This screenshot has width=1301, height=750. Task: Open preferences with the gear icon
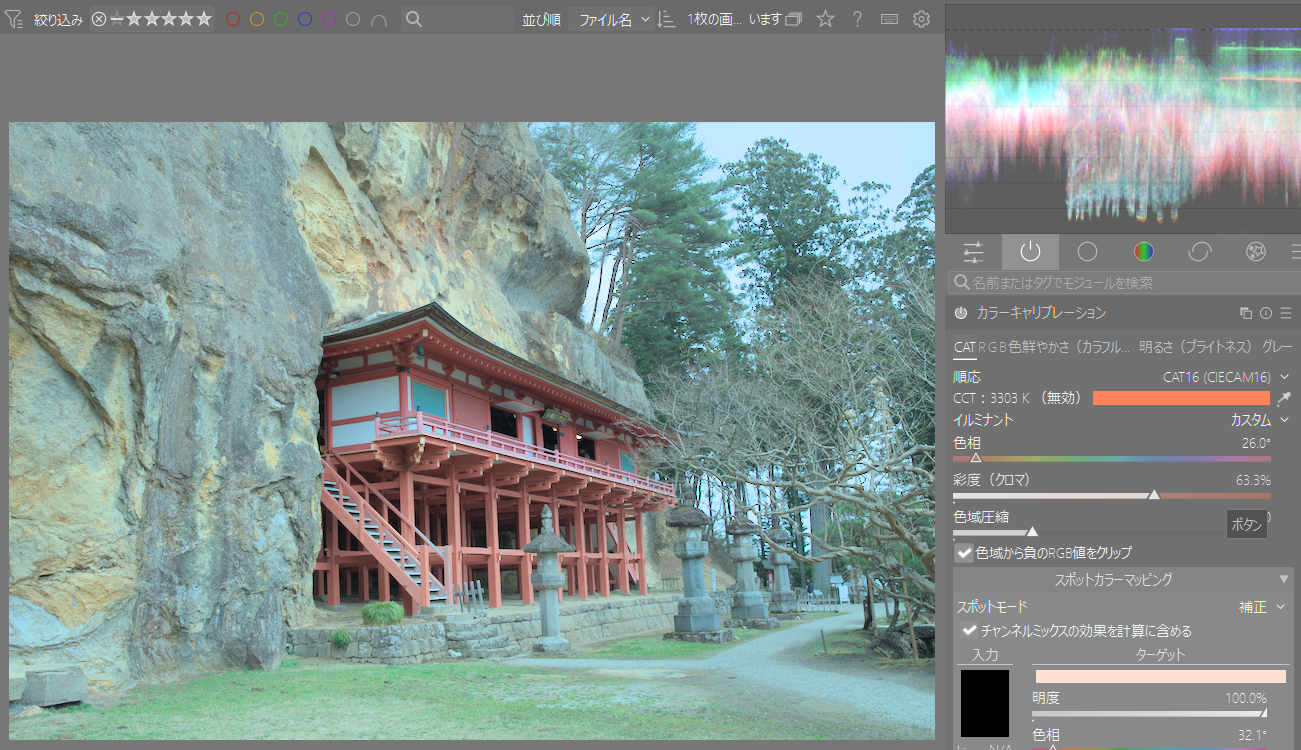pyautogui.click(x=921, y=19)
